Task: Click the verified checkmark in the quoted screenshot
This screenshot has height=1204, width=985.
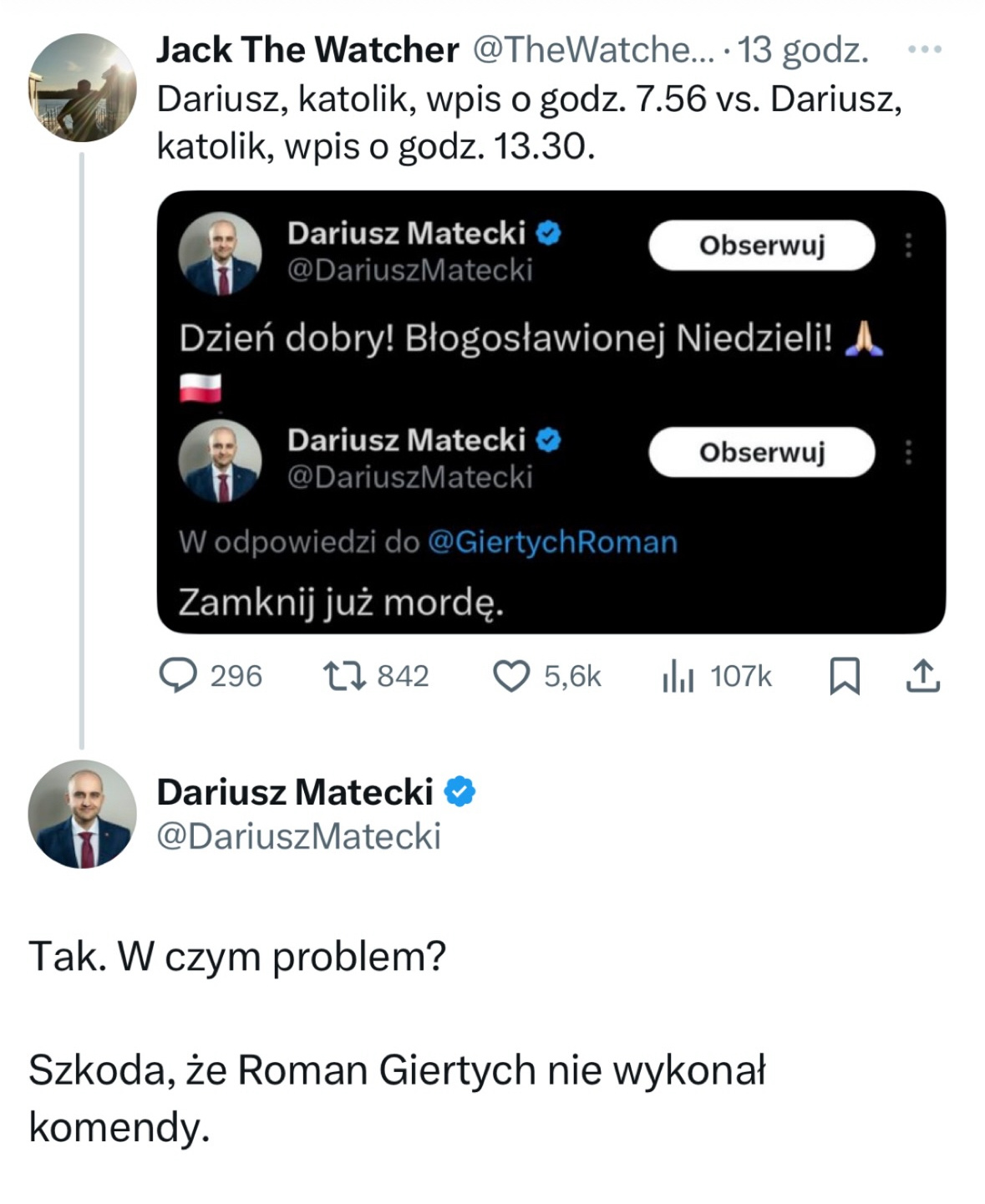Action: tap(547, 234)
